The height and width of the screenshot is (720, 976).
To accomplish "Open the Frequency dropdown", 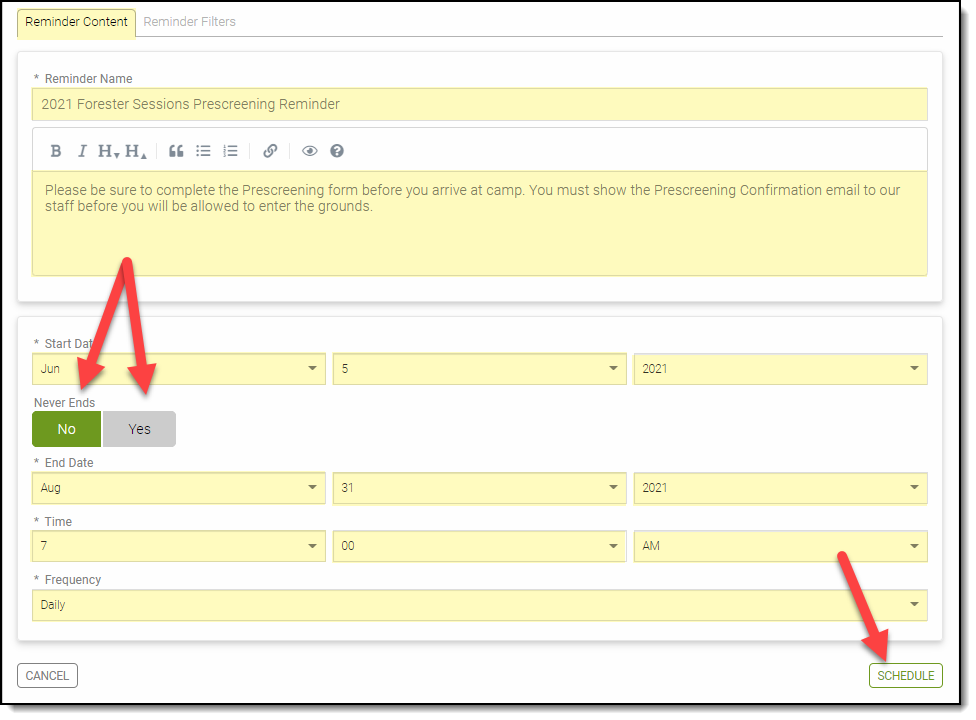I will (479, 605).
